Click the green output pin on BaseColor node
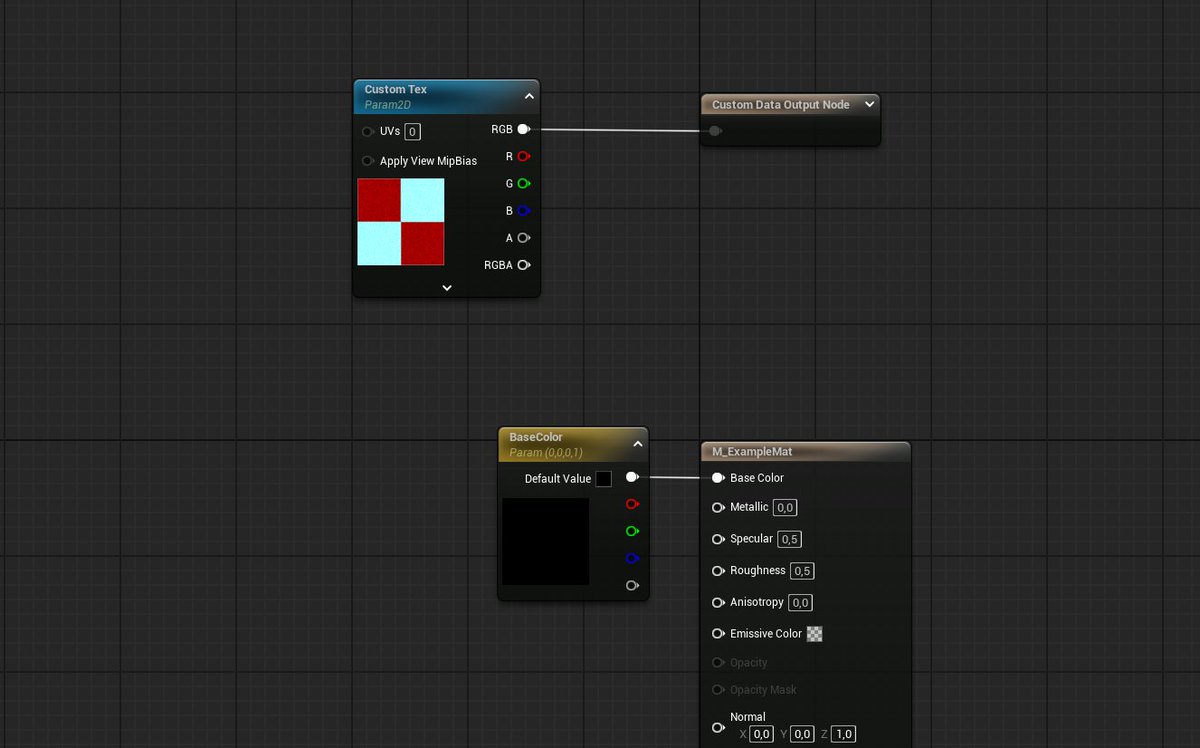 (631, 531)
